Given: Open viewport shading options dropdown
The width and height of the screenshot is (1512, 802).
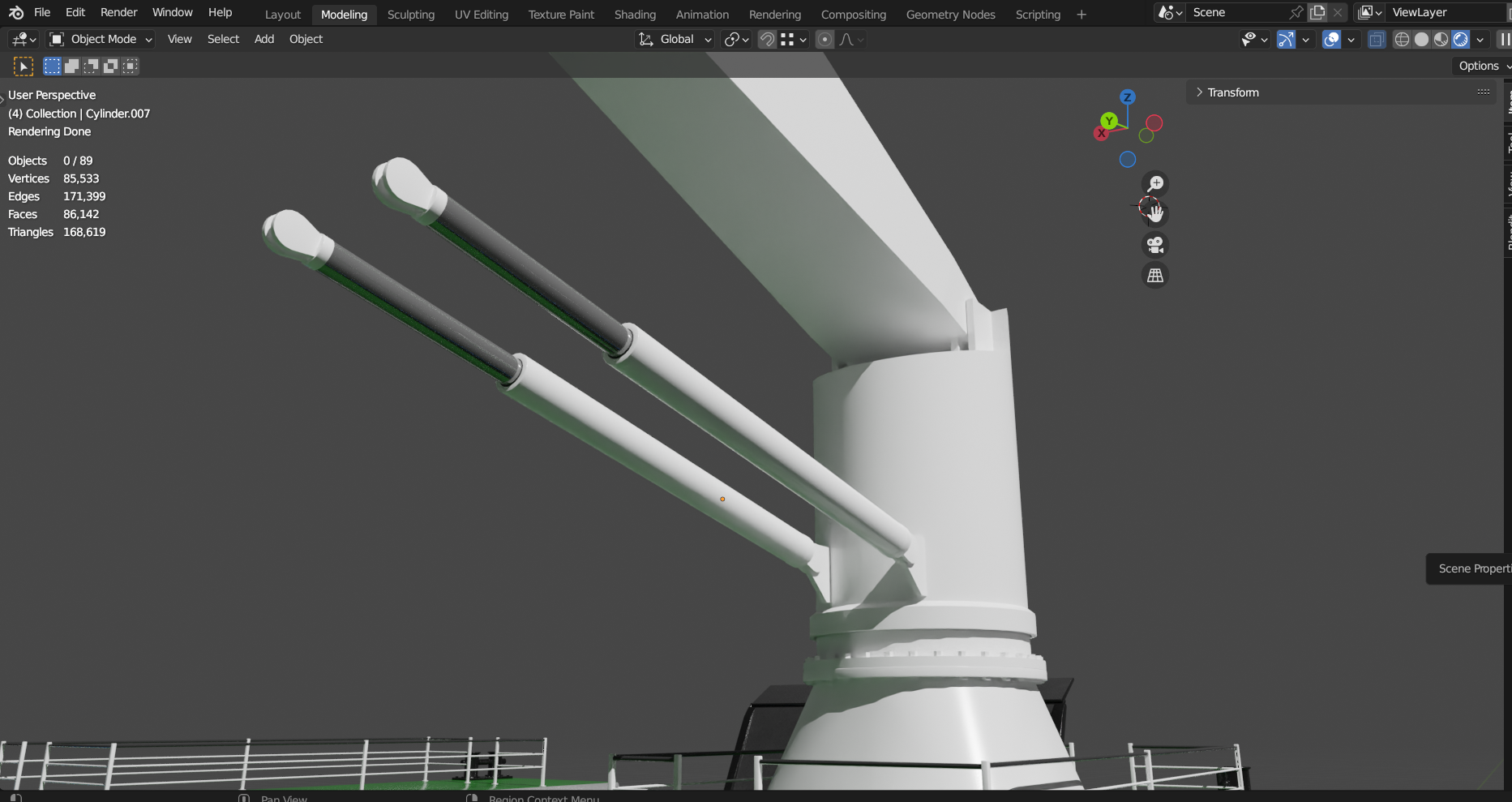Looking at the screenshot, I should click(x=1480, y=39).
